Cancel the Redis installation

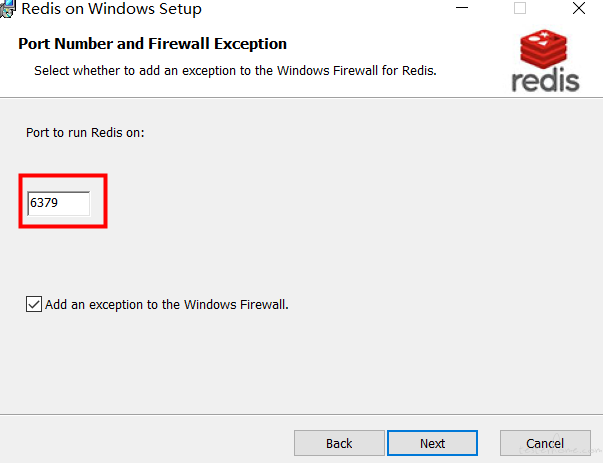[545, 443]
